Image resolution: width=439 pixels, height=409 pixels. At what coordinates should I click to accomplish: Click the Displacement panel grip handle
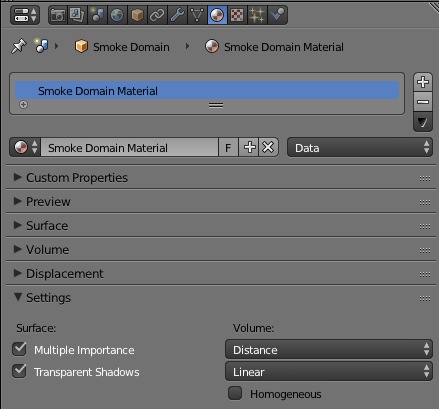click(425, 274)
